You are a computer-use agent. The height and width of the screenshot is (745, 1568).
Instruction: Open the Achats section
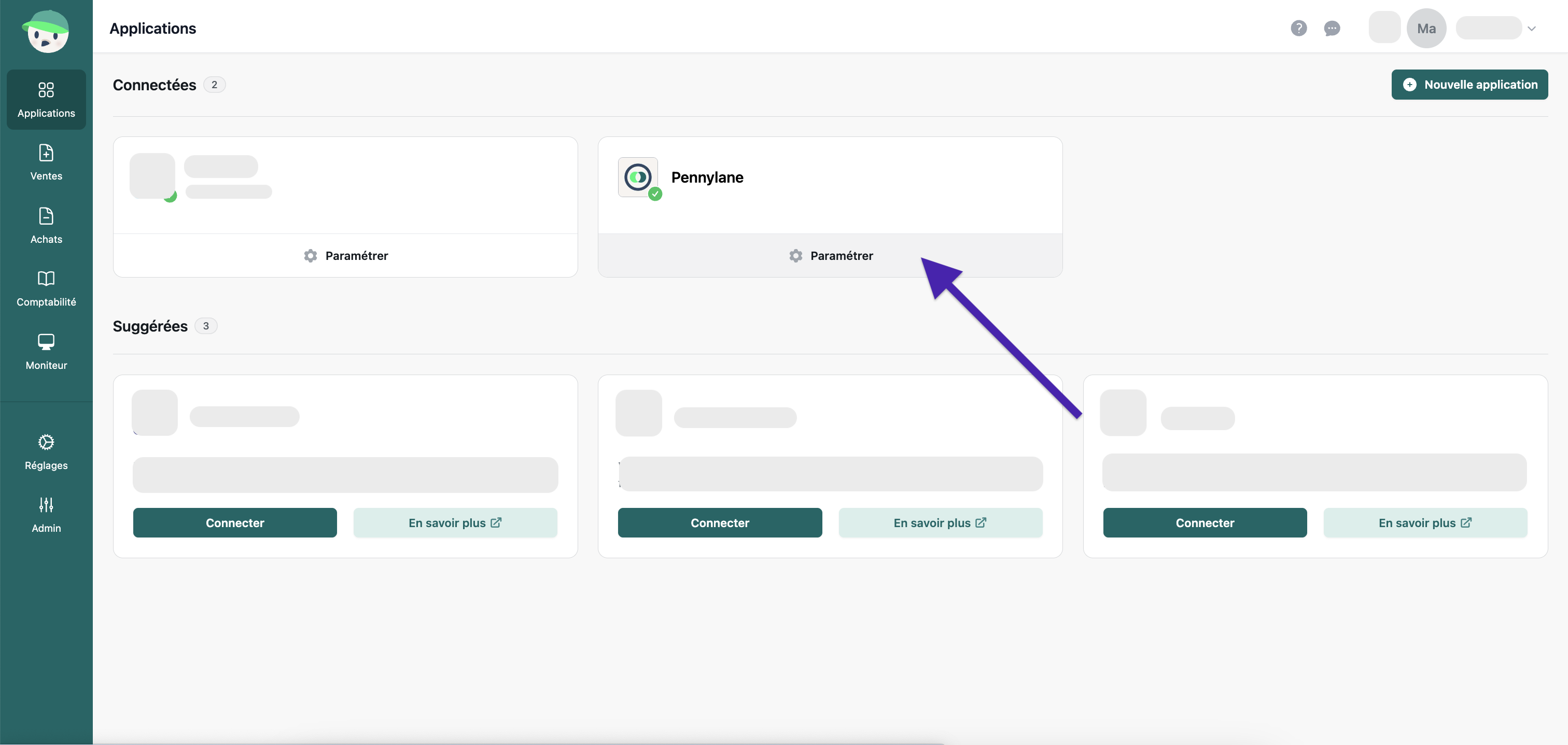pos(46,225)
